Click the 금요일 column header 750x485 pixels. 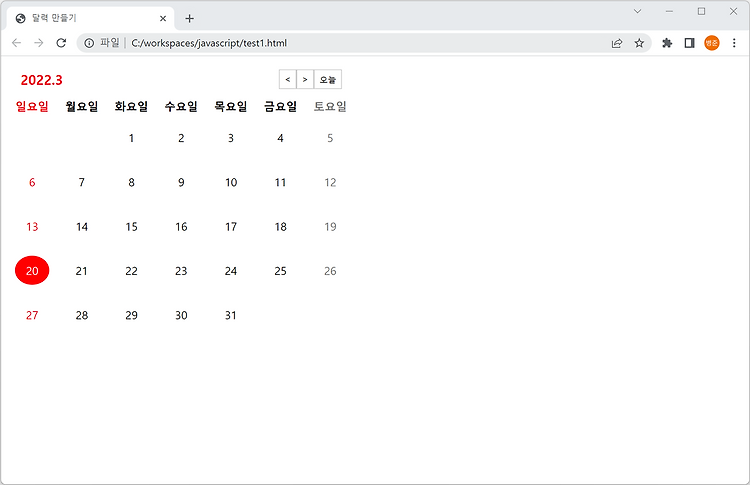pyautogui.click(x=281, y=106)
